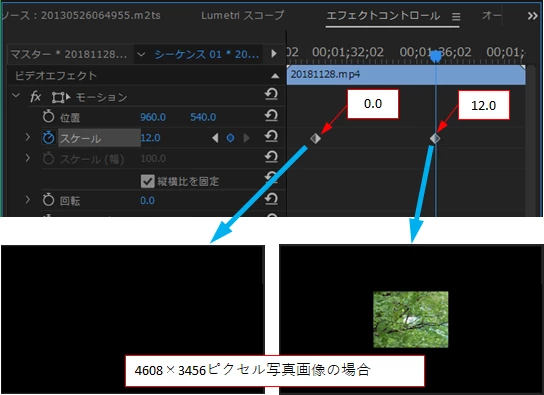This screenshot has width=544, height=395.
Task: Uncheck 縦横比を固定 checkbox
Action: click(x=147, y=181)
